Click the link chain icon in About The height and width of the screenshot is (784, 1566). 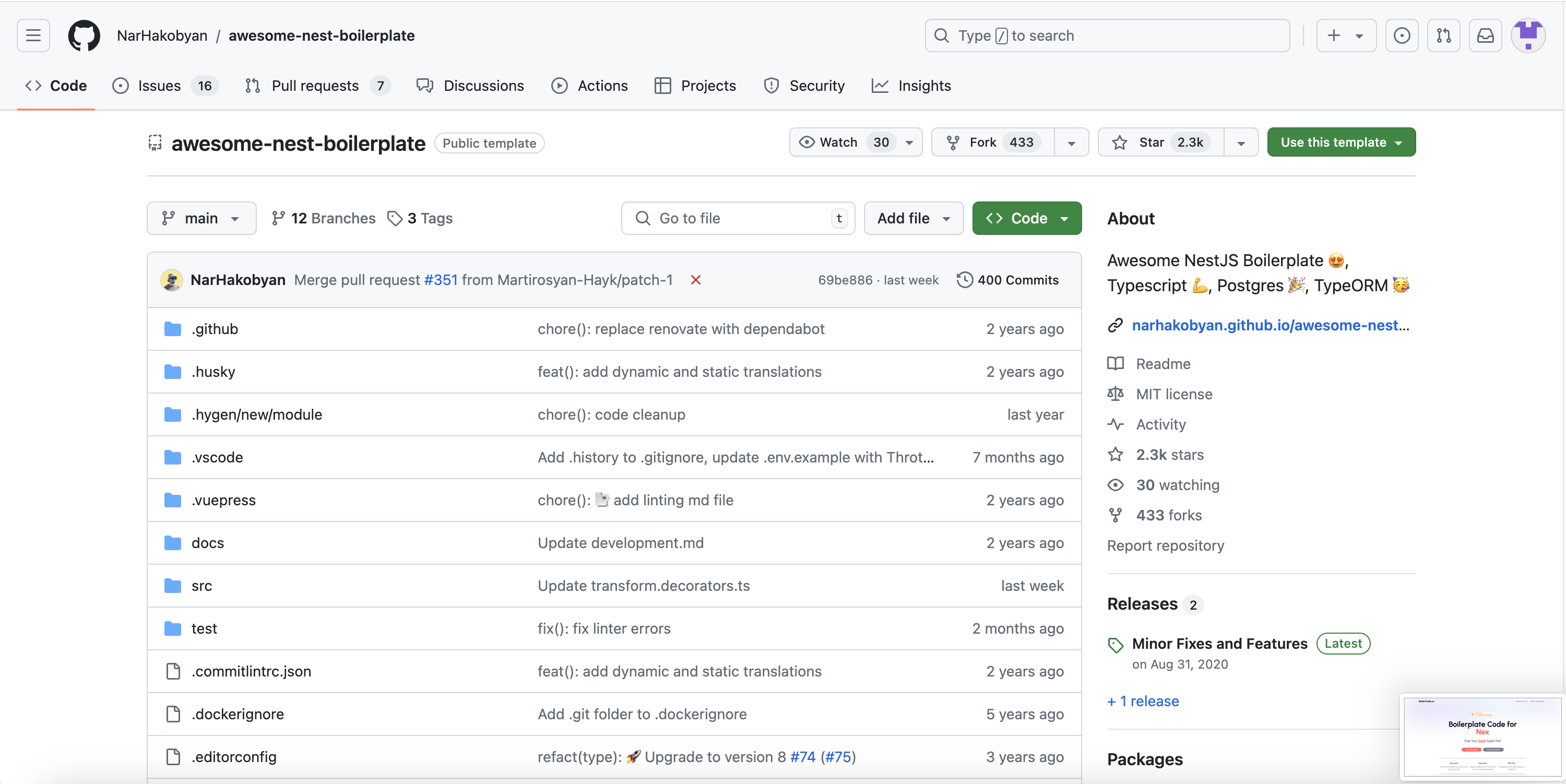(1115, 325)
